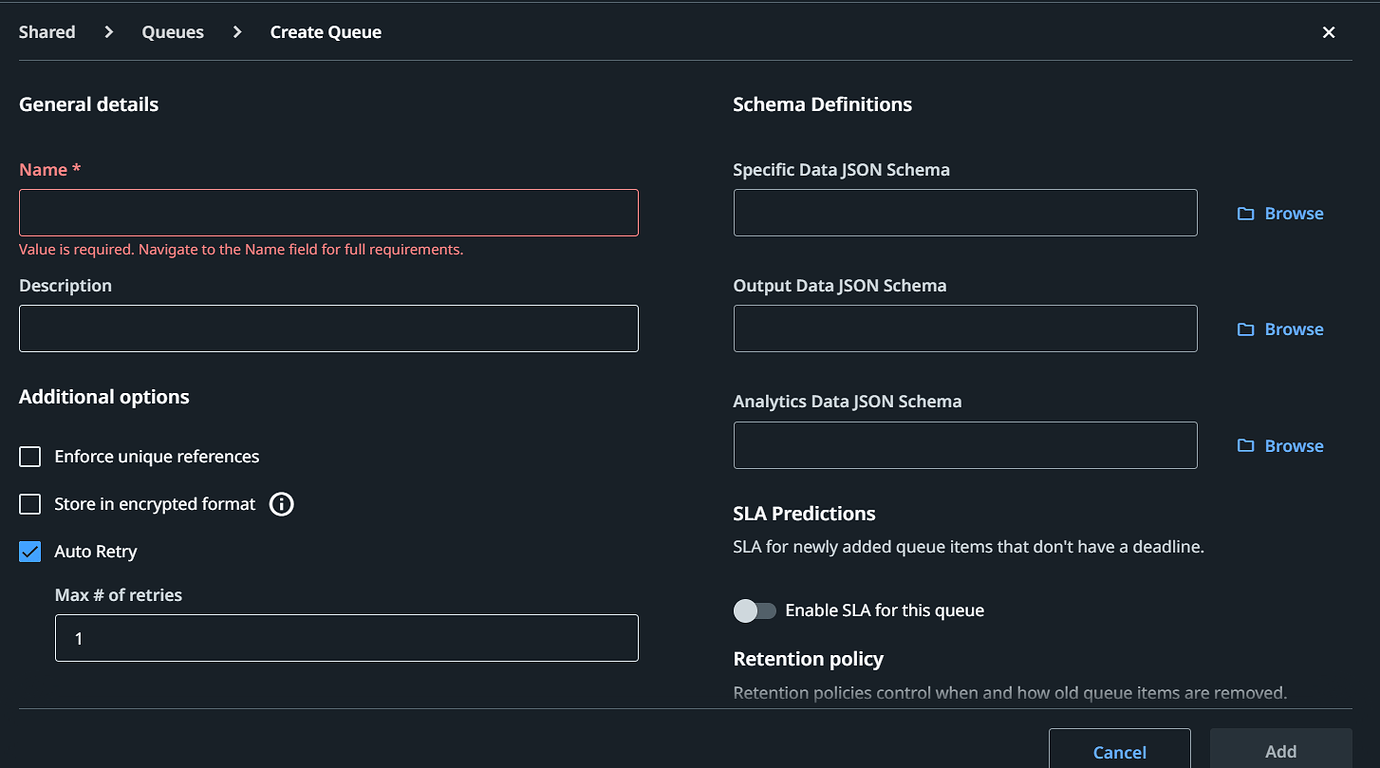Screen dimensions: 1380x768
Task: Click folder icon for Specific Data schema
Action: tap(1245, 214)
